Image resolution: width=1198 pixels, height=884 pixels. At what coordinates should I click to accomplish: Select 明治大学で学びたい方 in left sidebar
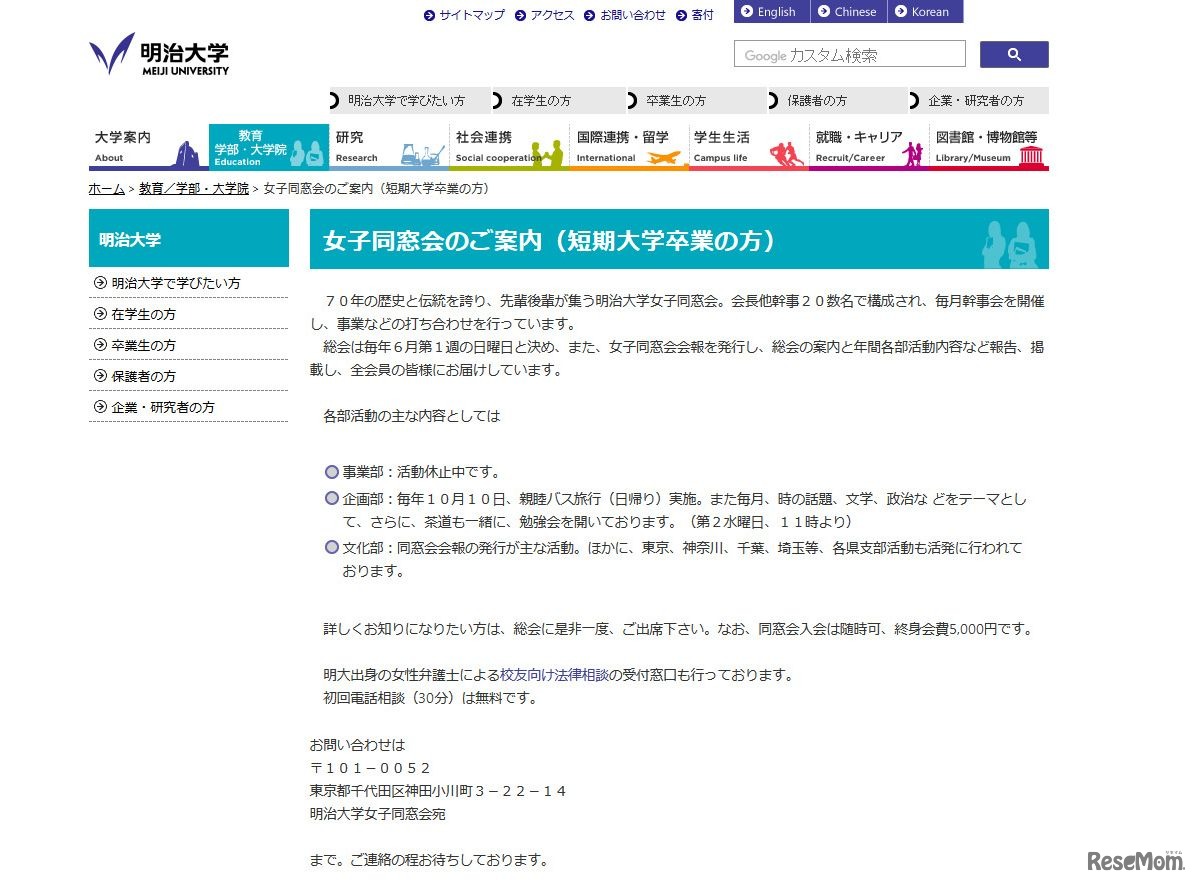pos(175,283)
